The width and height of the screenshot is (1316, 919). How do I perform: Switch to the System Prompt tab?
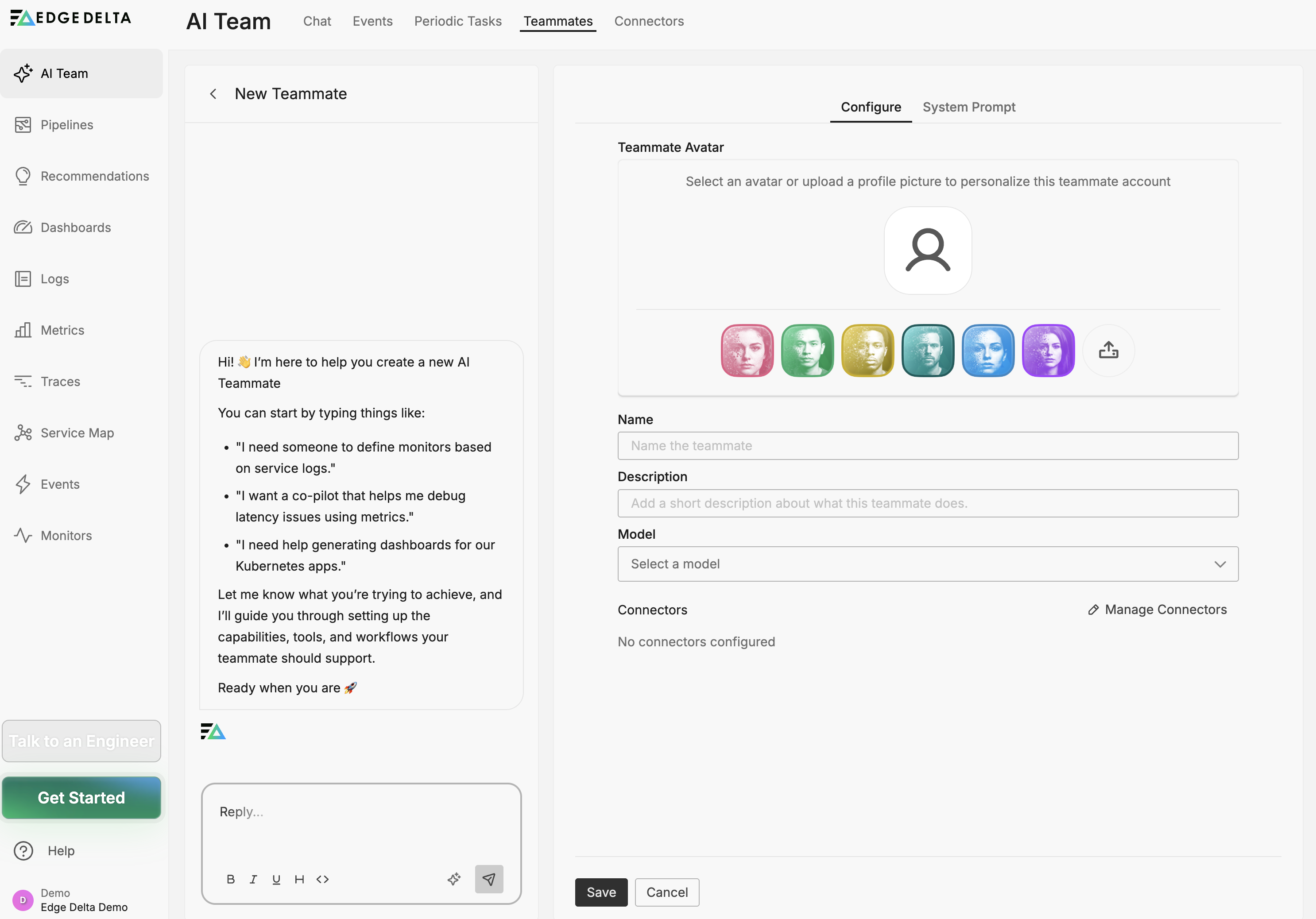point(969,107)
